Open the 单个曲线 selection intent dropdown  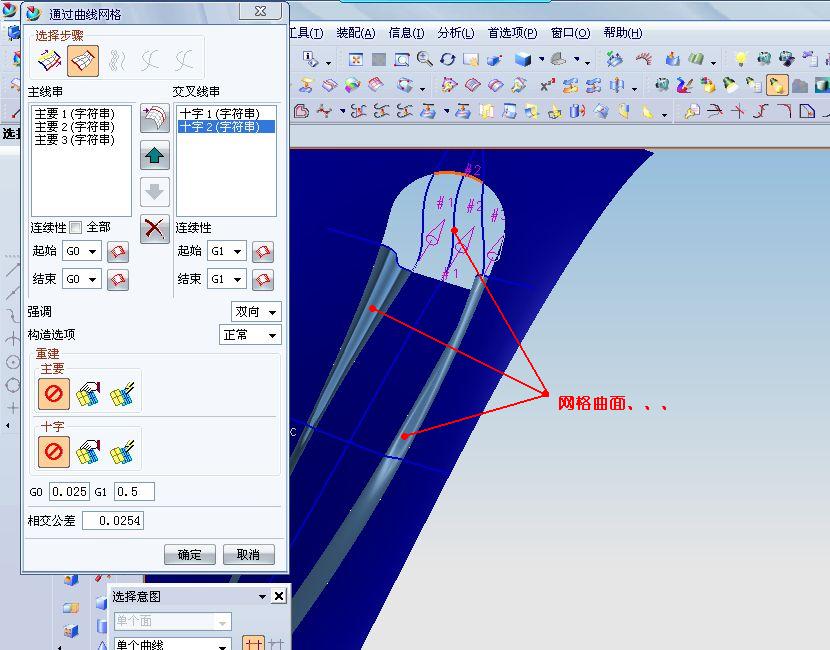coord(173,644)
